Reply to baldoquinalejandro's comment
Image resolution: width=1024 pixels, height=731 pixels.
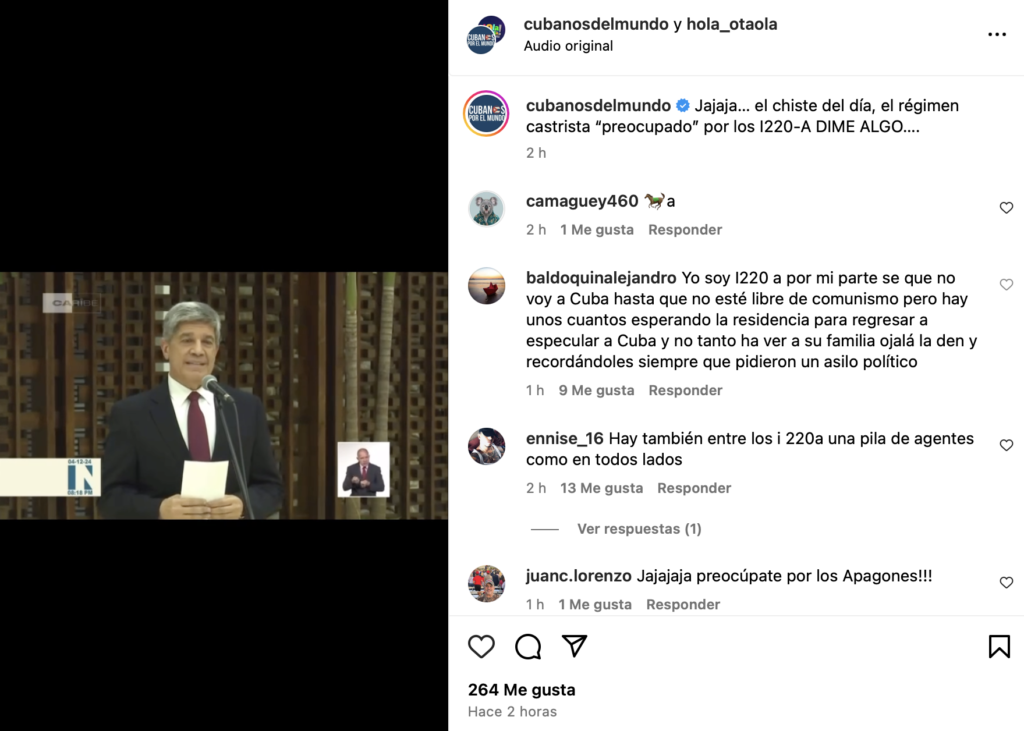pyautogui.click(x=685, y=390)
